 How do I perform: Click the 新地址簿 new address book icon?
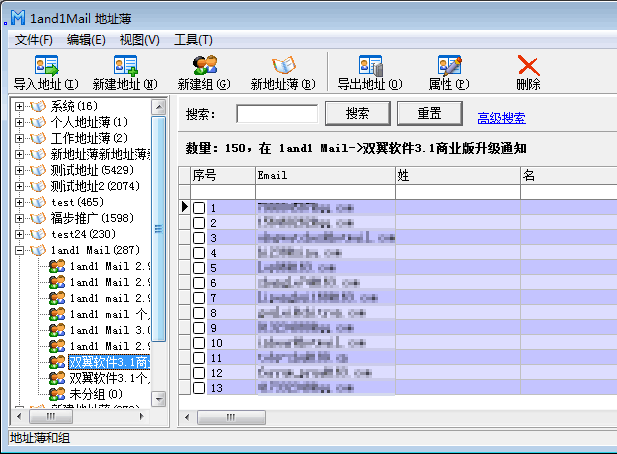pyautogui.click(x=282, y=66)
